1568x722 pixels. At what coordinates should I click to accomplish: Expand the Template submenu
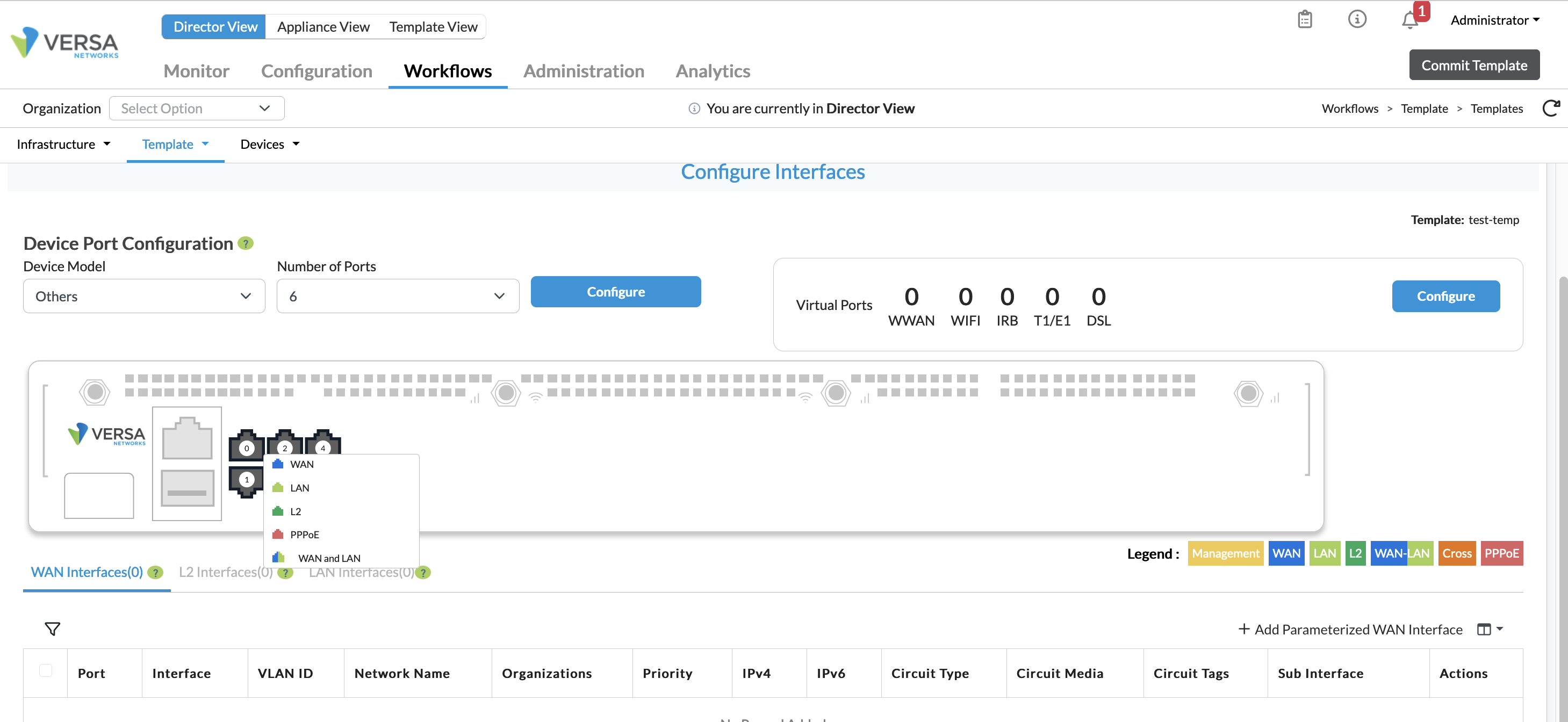pos(175,145)
